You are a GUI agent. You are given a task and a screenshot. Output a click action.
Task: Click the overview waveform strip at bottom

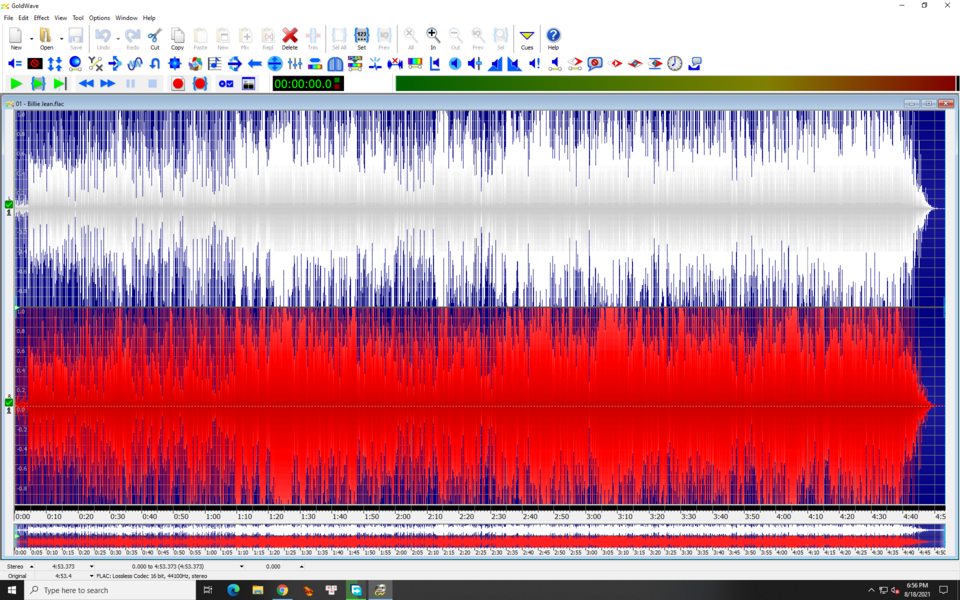point(480,536)
